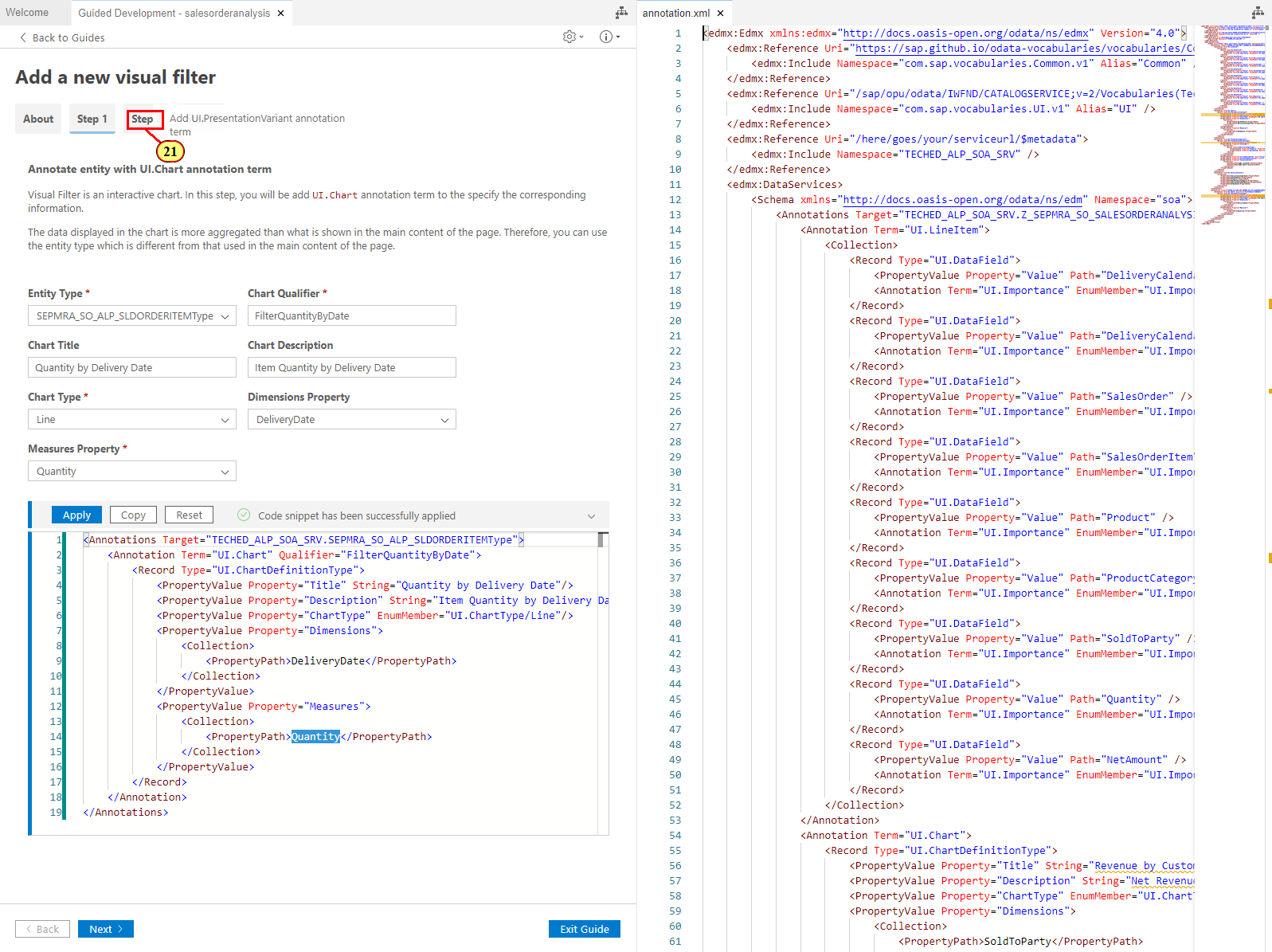Go back using the Back to Guides arrow
Viewport: 1272px width, 952px height.
coord(62,37)
